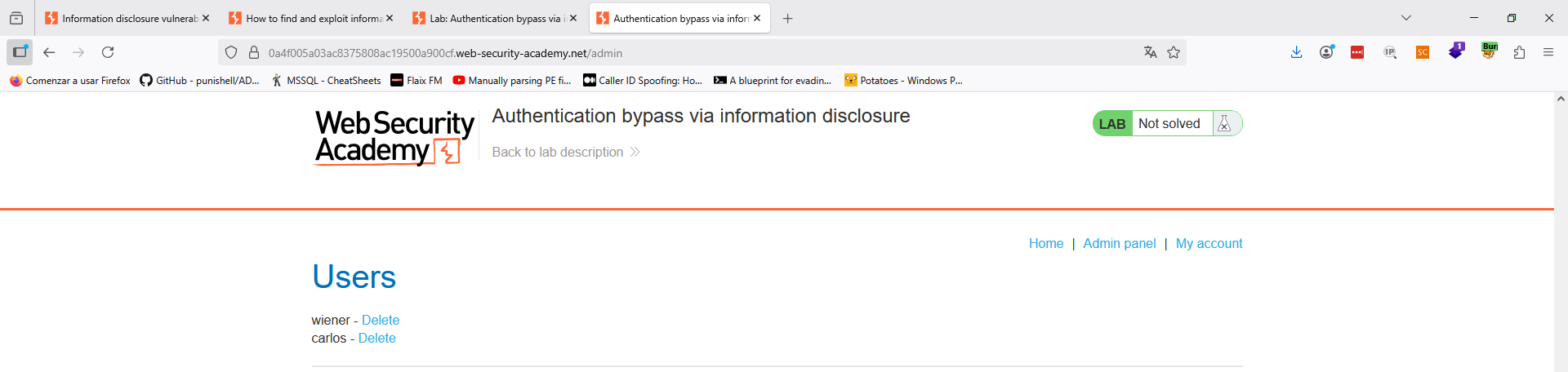Image resolution: width=1568 pixels, height=372 pixels.
Task: Open the MSSQL CheatSheets bookmark
Action: tap(326, 80)
